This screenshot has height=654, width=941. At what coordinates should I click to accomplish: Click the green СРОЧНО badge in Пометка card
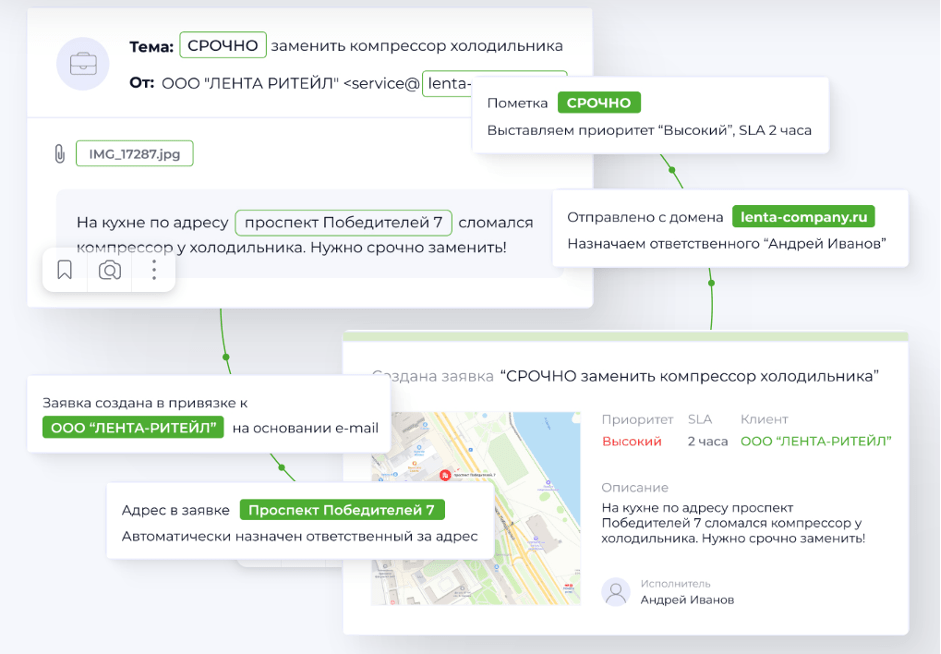coord(598,103)
